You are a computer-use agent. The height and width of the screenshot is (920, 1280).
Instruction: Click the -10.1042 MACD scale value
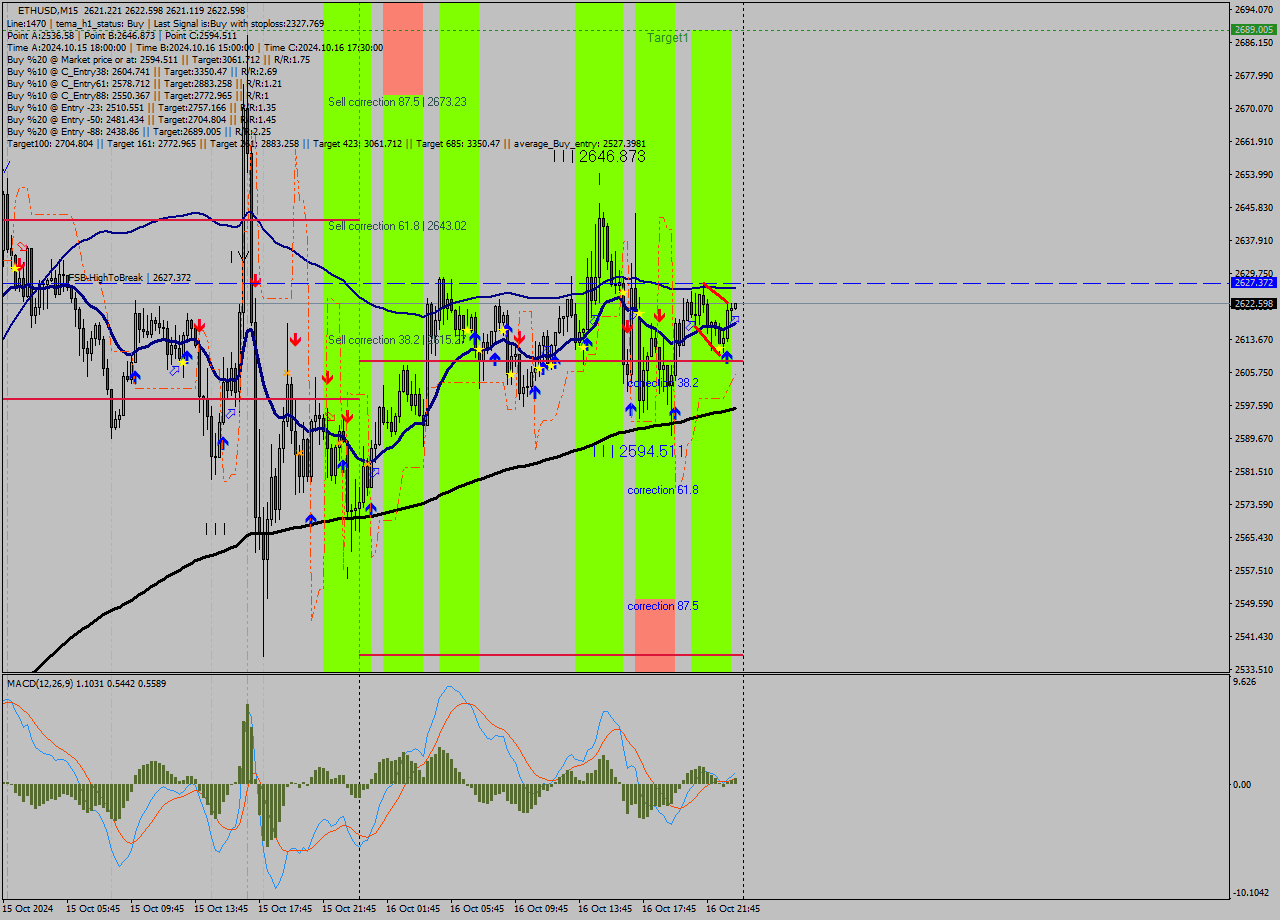click(x=1252, y=892)
